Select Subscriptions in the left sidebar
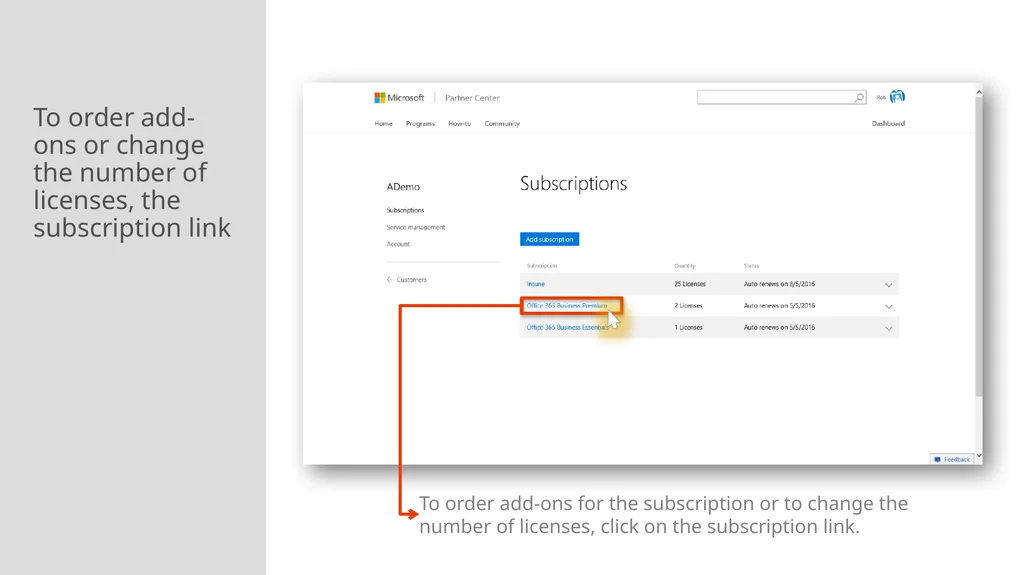 (405, 210)
